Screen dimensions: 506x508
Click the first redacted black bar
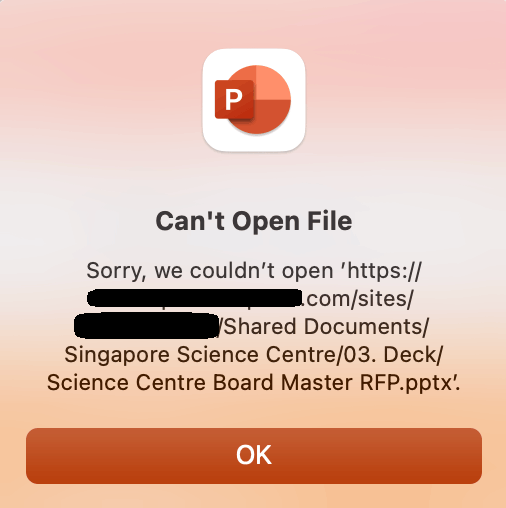pos(194,298)
